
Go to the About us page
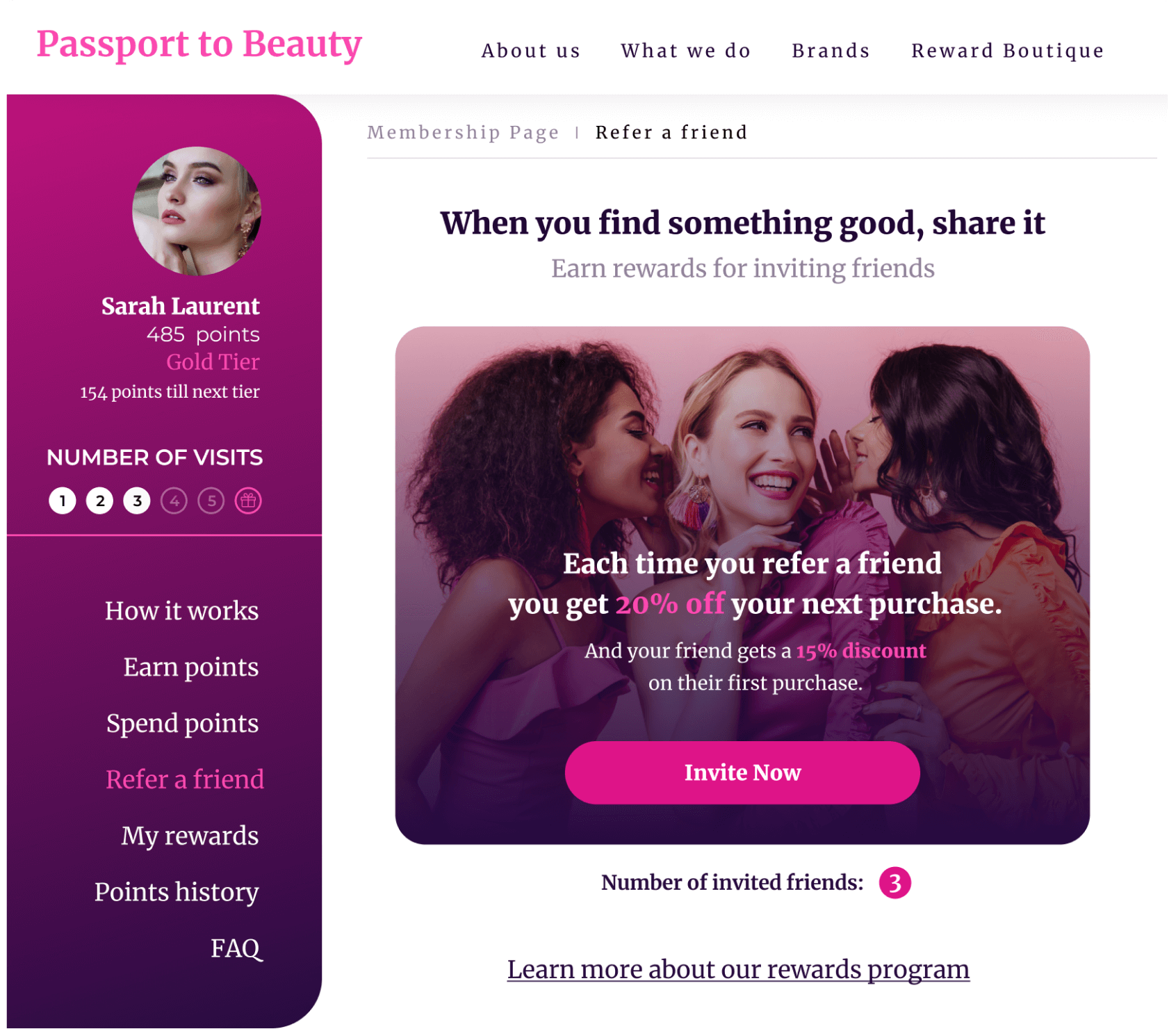click(x=531, y=51)
